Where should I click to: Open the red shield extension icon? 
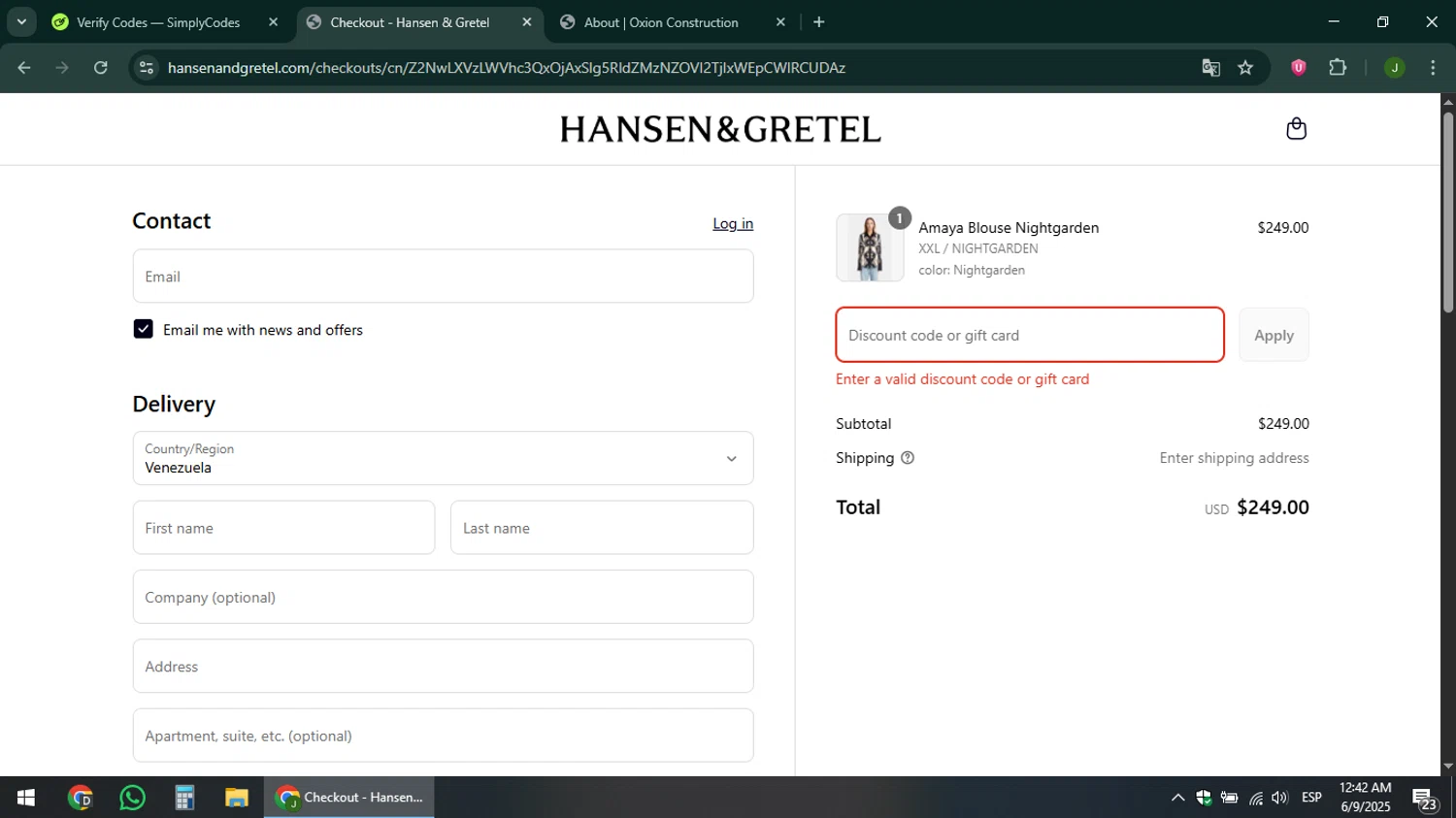coord(1299,68)
